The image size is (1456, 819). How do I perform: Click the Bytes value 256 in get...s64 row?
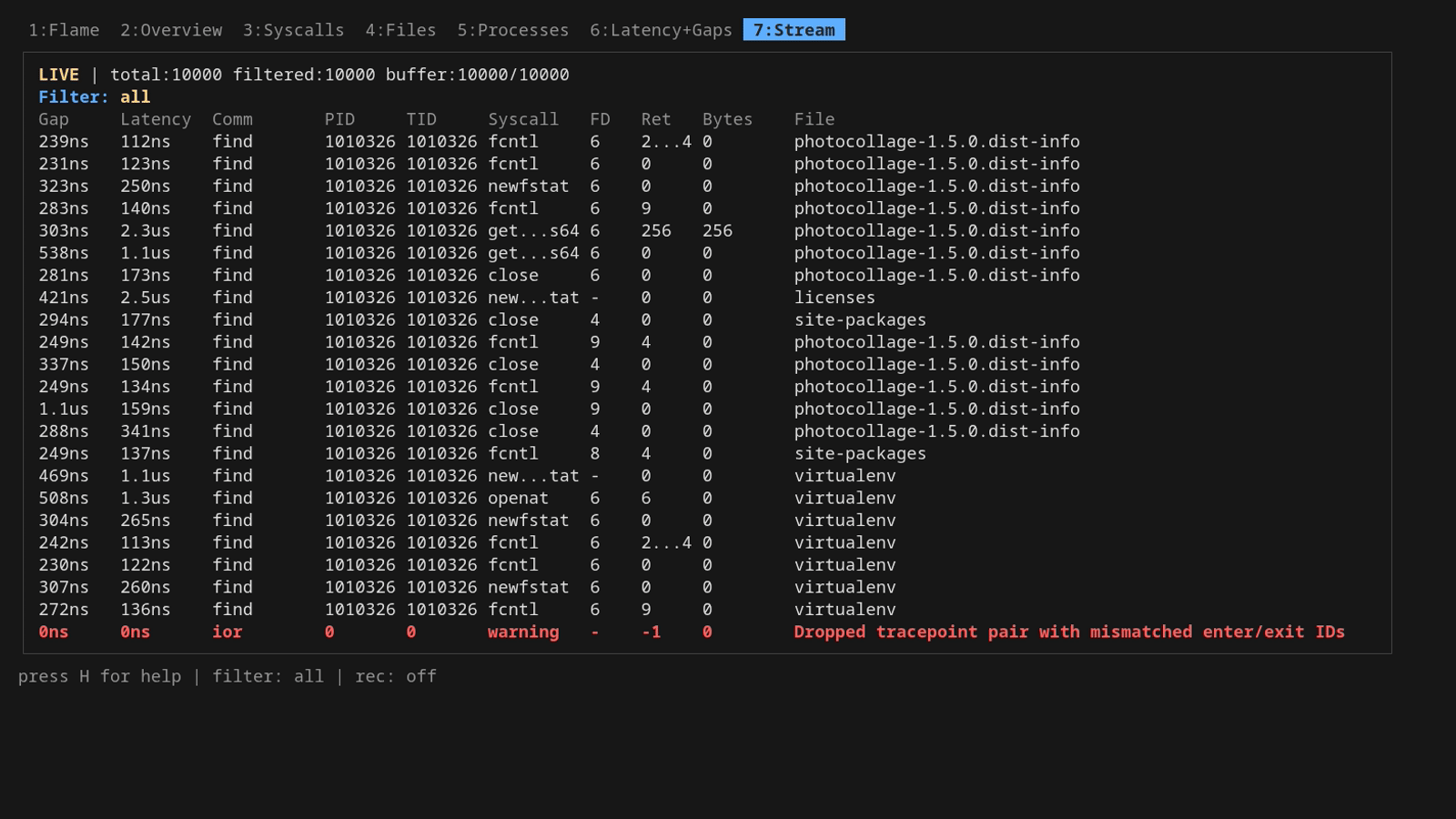(x=717, y=230)
